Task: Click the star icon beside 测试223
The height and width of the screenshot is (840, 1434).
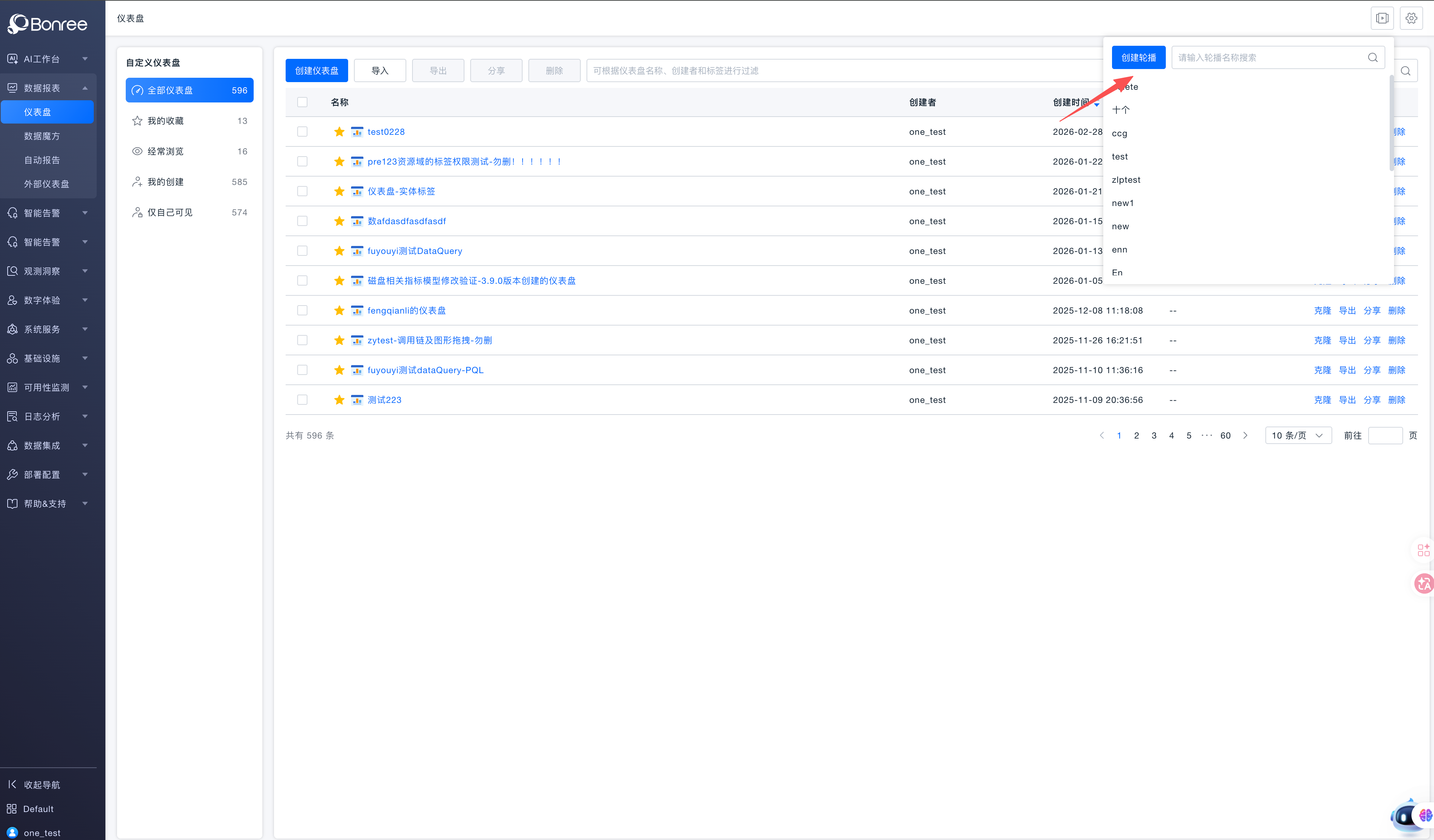Action: pyautogui.click(x=339, y=400)
